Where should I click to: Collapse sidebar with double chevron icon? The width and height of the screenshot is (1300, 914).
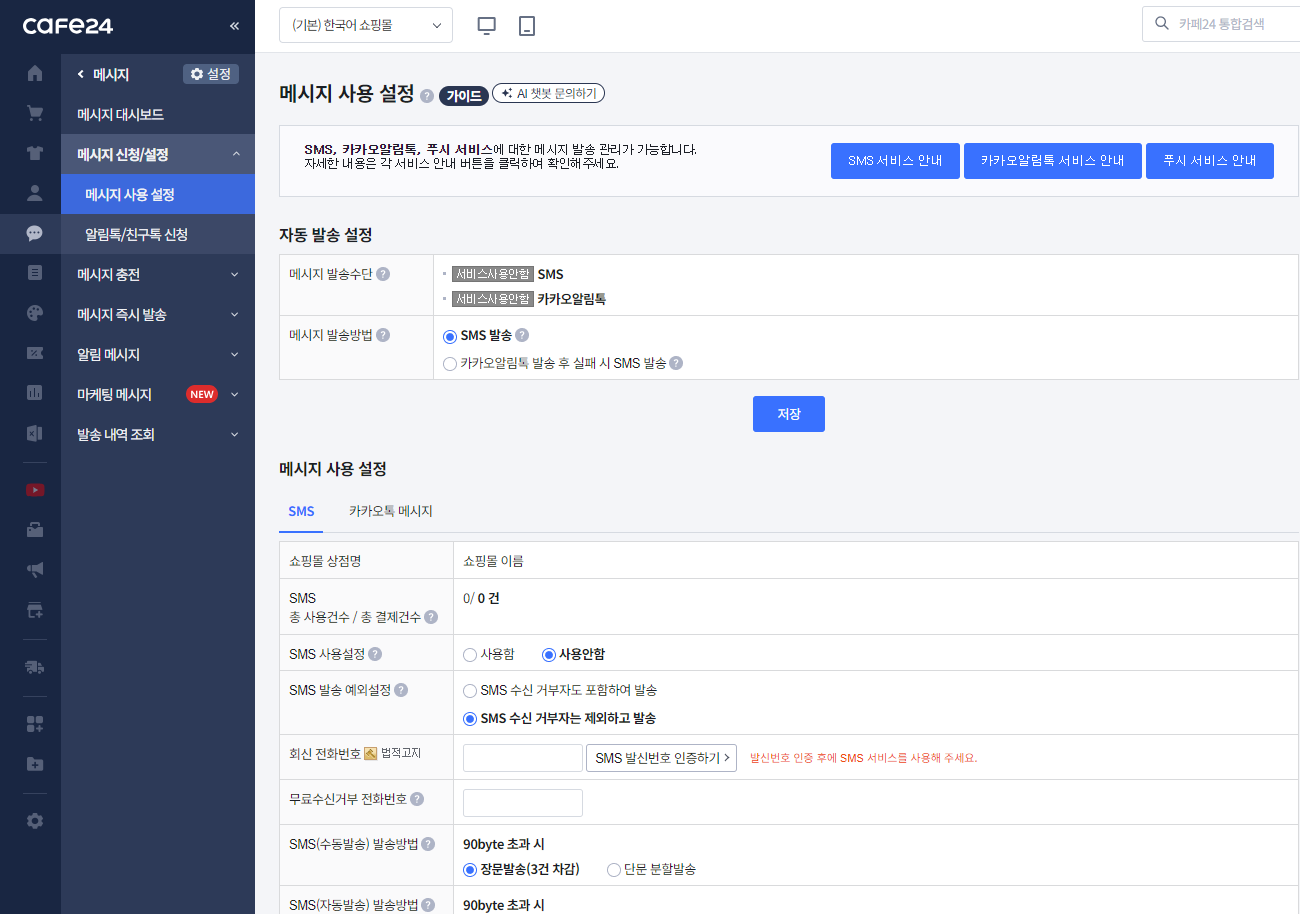click(234, 26)
